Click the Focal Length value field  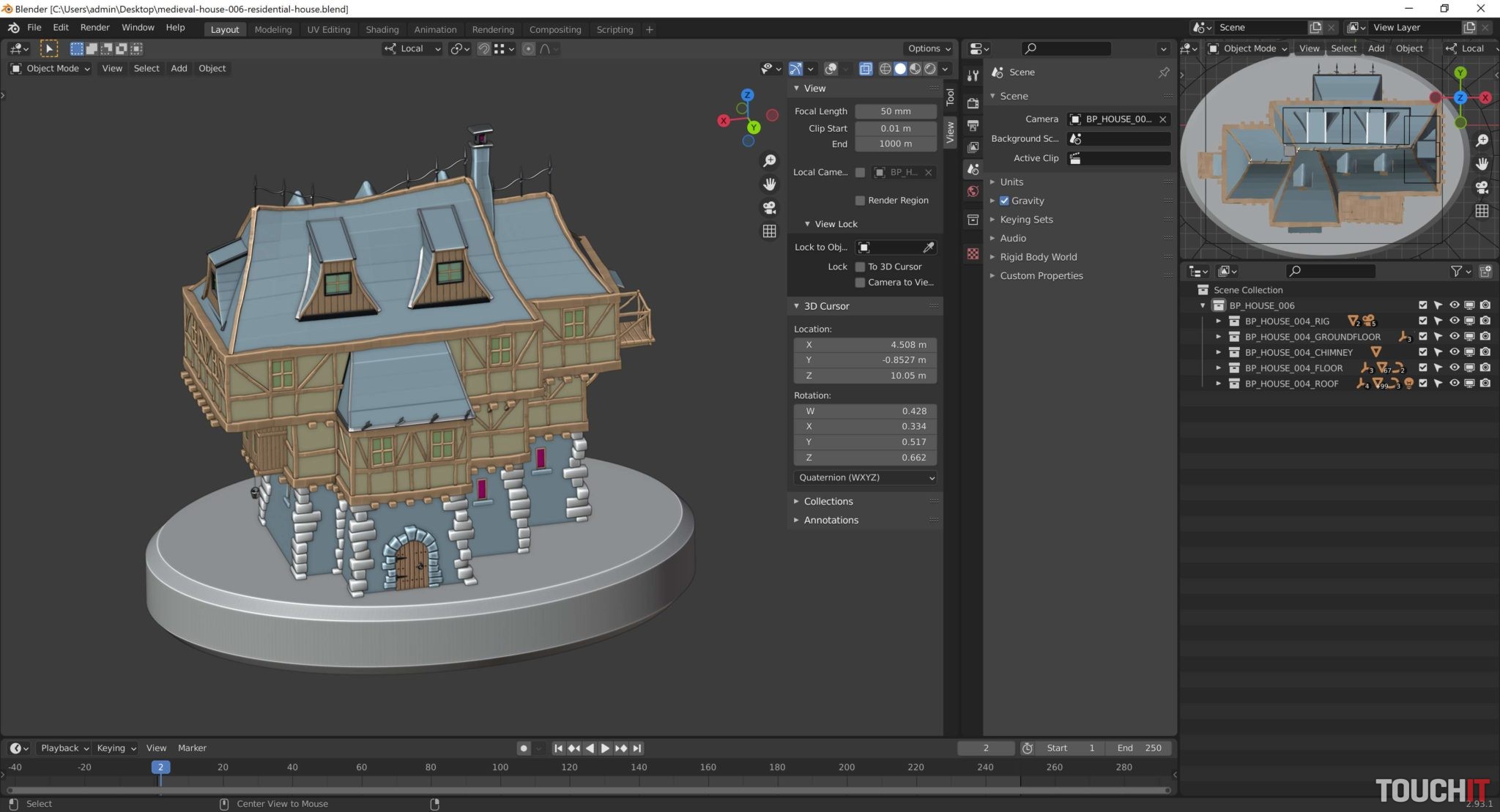tap(895, 111)
